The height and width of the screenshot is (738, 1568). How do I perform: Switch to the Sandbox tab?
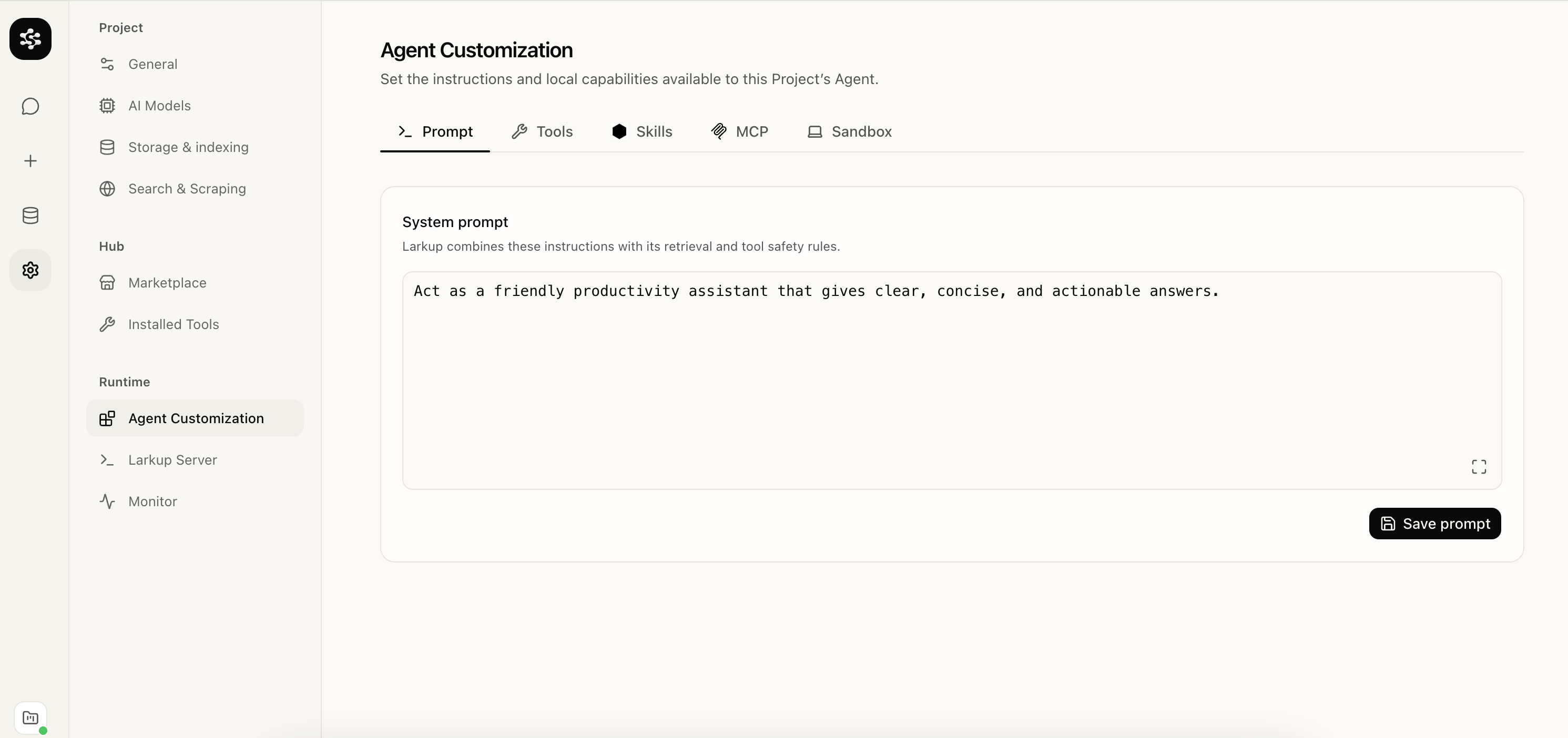[x=850, y=131]
